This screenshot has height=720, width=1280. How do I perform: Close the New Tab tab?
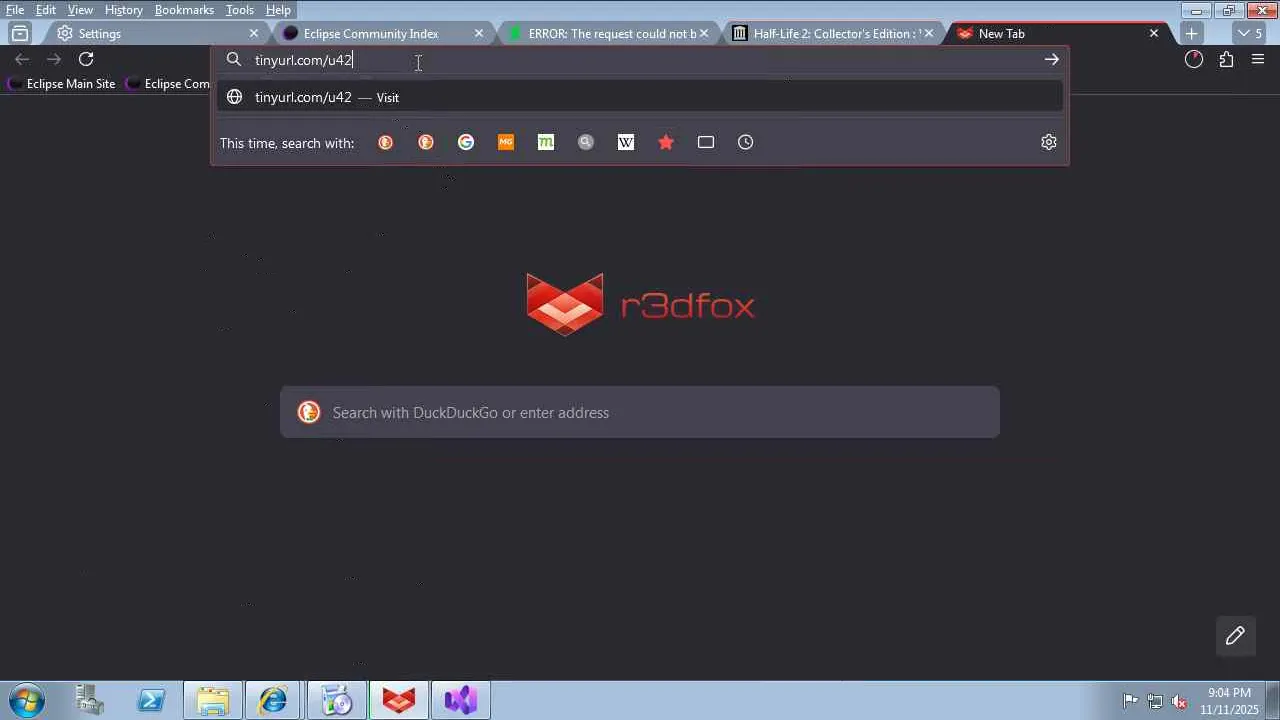(x=1153, y=33)
